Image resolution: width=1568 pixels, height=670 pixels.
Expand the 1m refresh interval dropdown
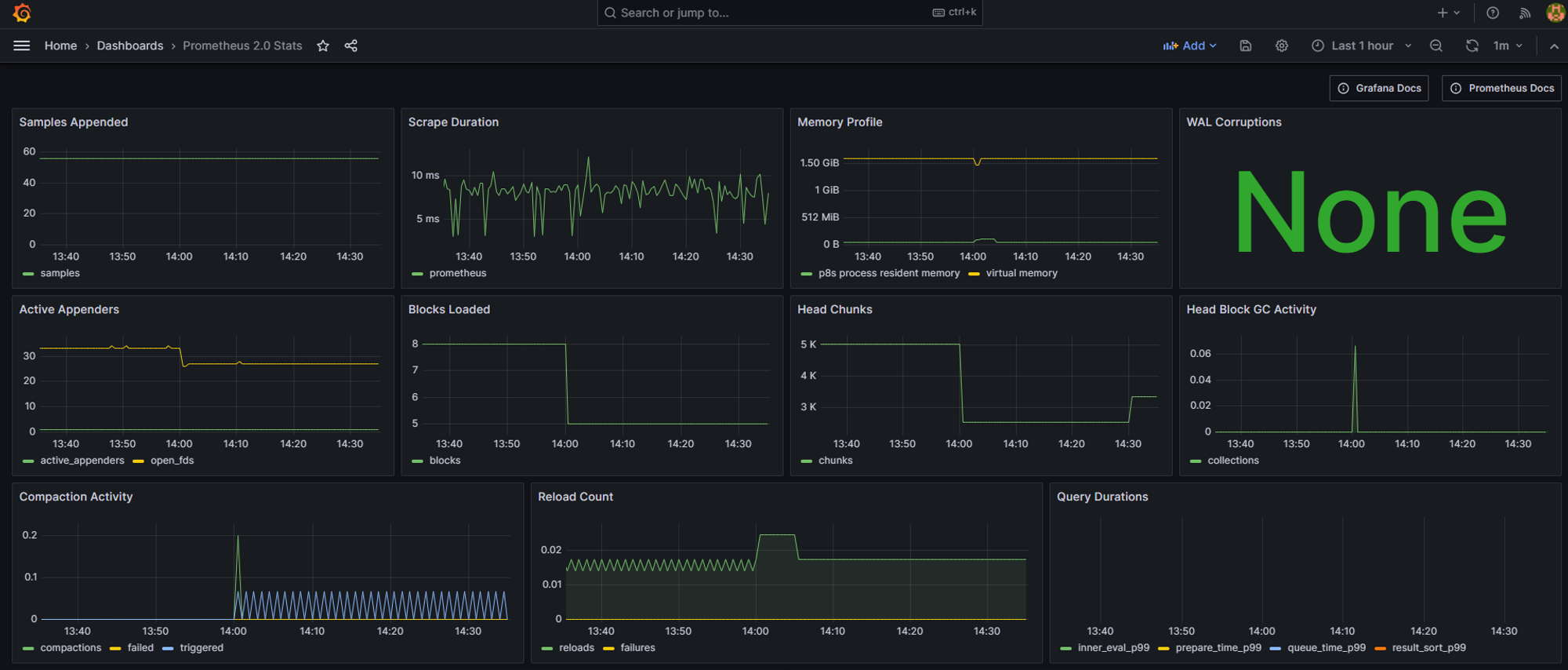tap(1508, 46)
